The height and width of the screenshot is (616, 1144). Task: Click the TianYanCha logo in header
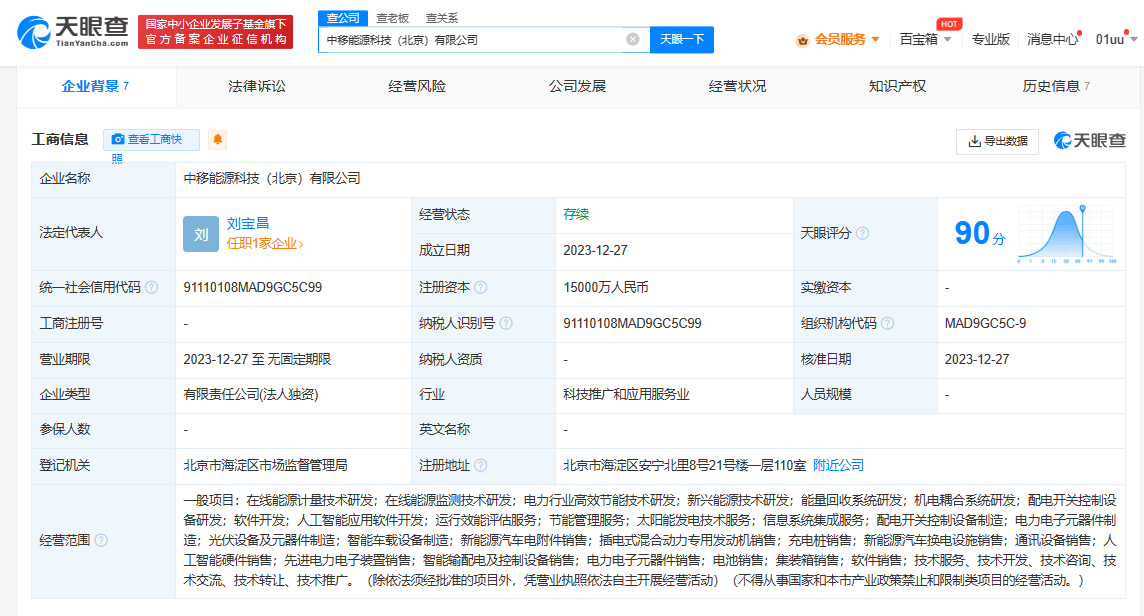tap(73, 32)
